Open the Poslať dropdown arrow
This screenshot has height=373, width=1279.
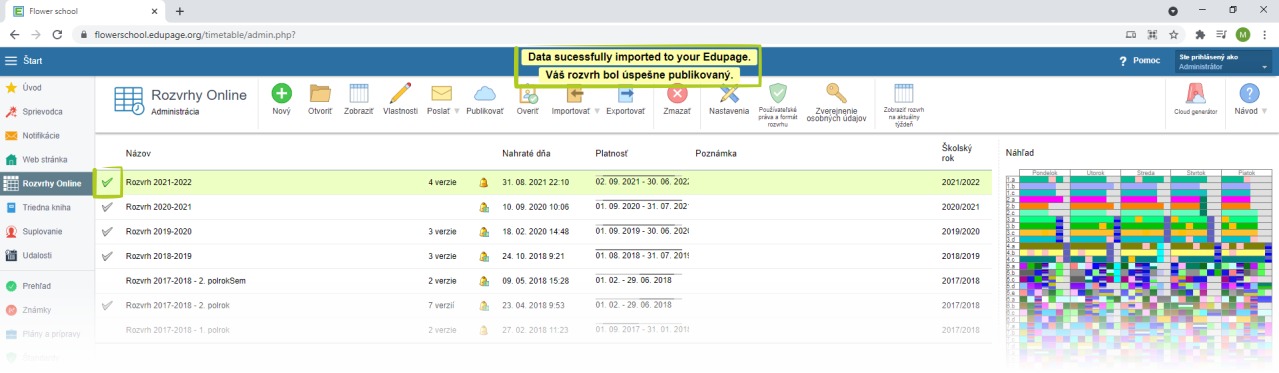point(457,111)
